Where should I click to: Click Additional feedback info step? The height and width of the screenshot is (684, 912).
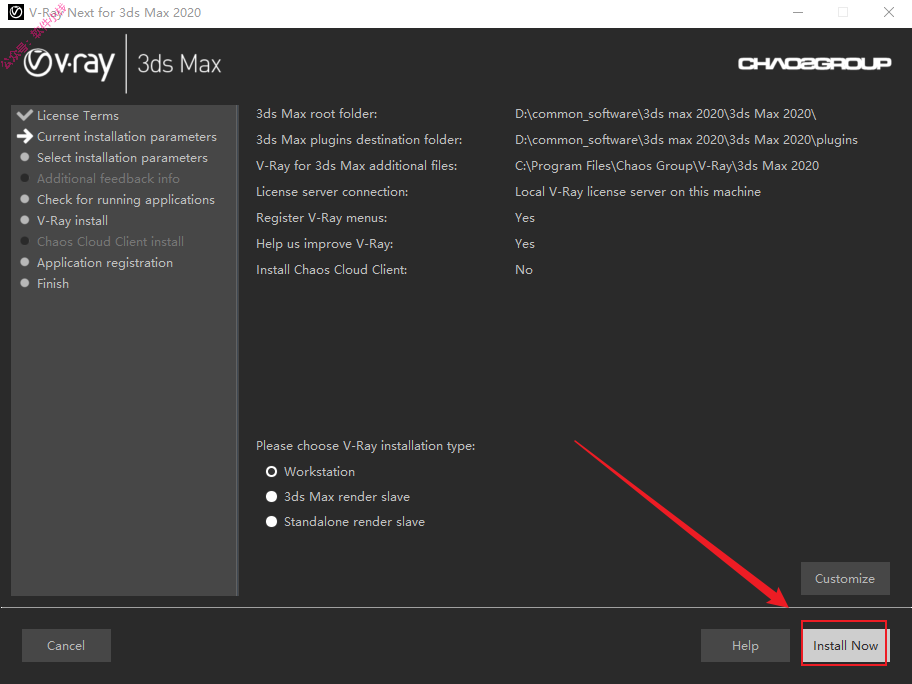[108, 179]
